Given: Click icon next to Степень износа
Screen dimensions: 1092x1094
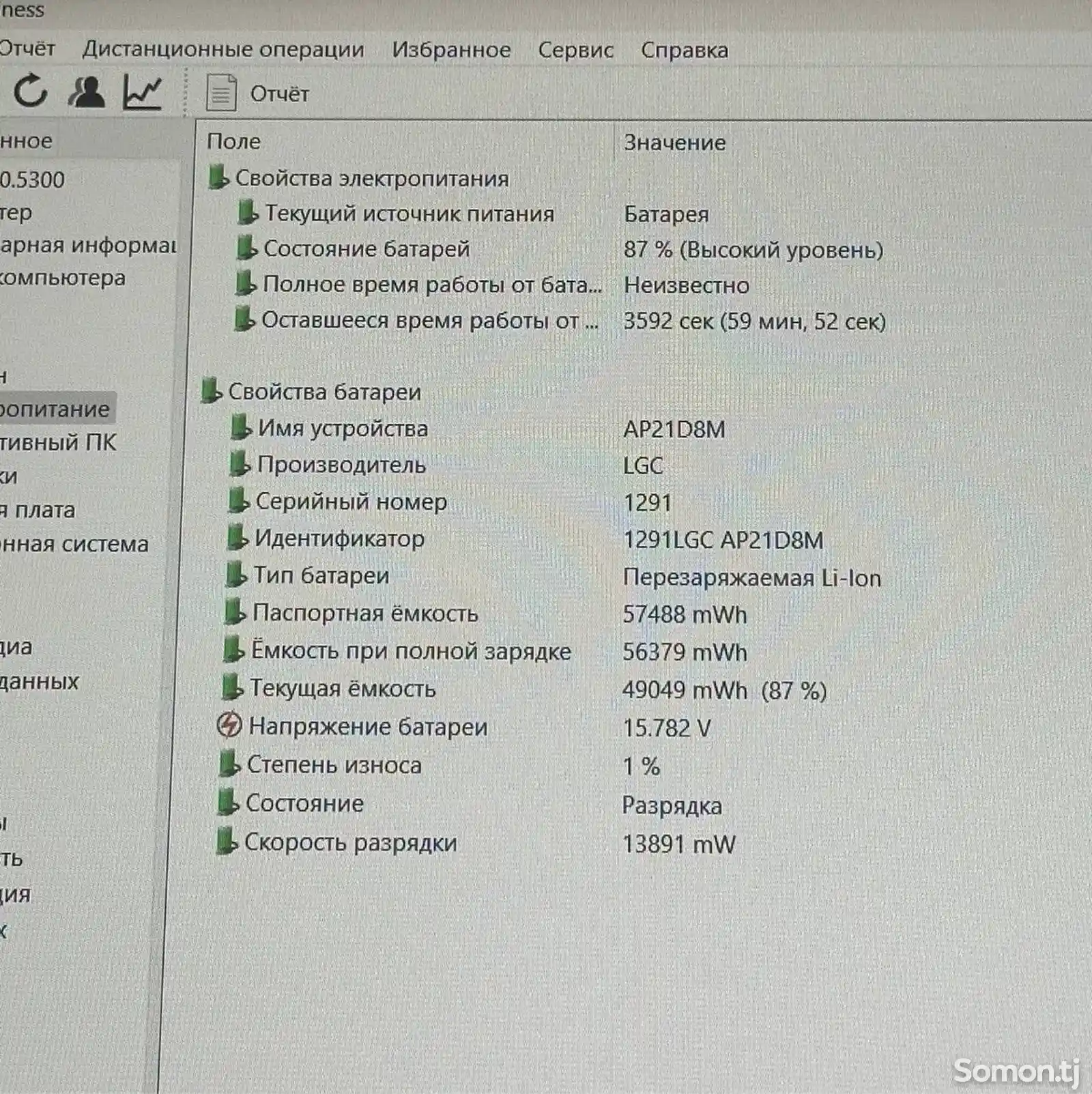Looking at the screenshot, I should [x=230, y=764].
